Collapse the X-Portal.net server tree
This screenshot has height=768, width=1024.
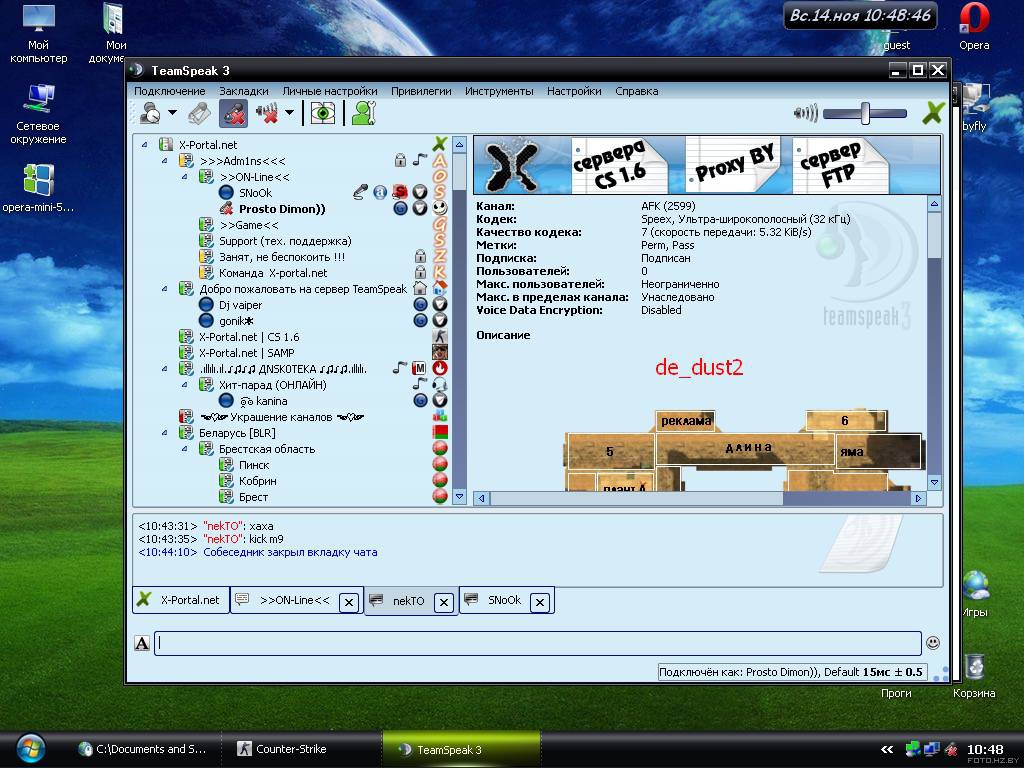[x=145, y=145]
